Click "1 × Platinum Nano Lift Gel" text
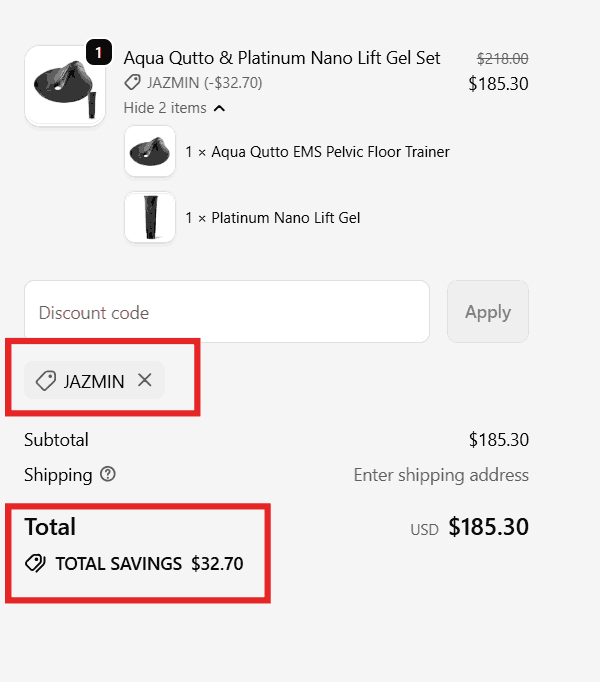The width and height of the screenshot is (600, 682). [272, 217]
